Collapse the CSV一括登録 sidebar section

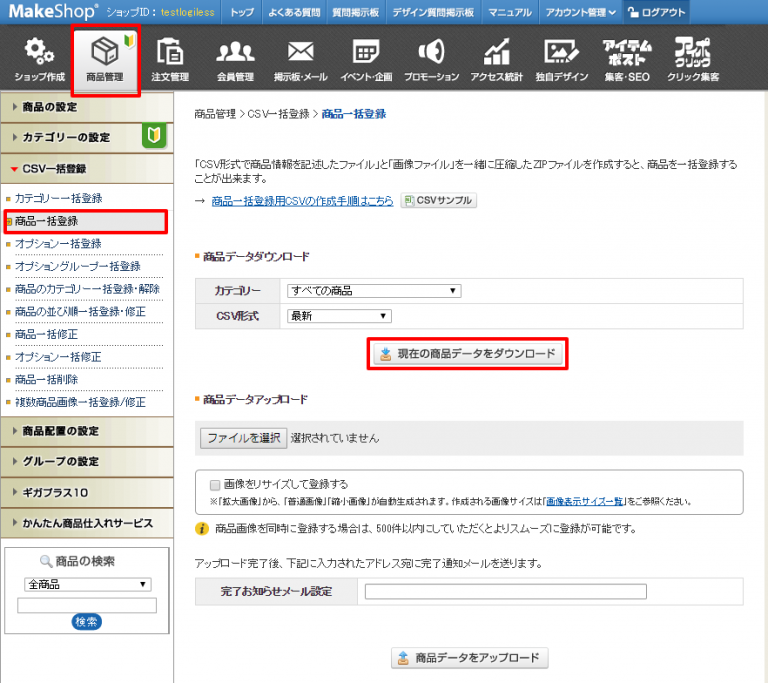(84, 169)
